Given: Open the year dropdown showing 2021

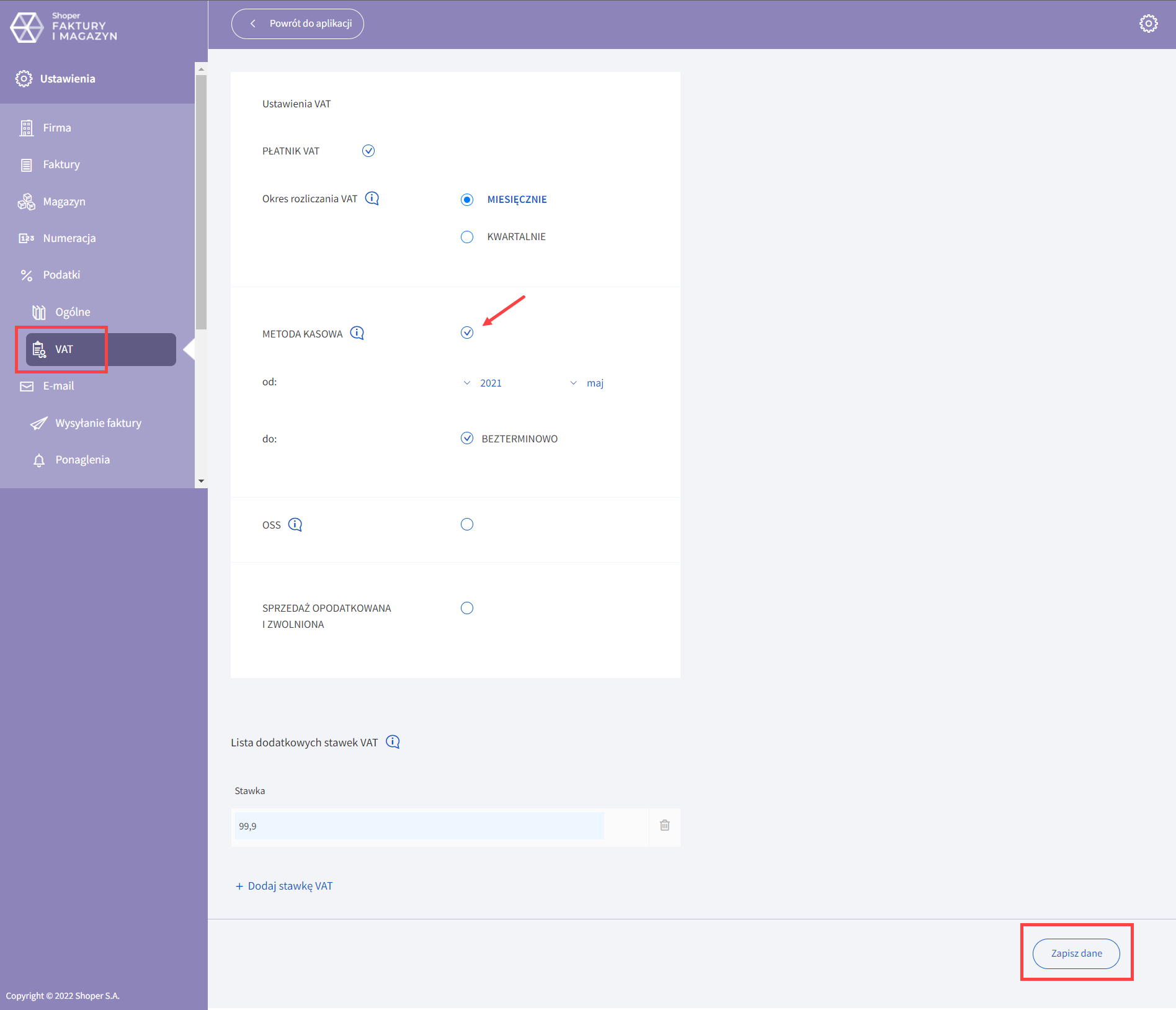Looking at the screenshot, I should (x=483, y=383).
